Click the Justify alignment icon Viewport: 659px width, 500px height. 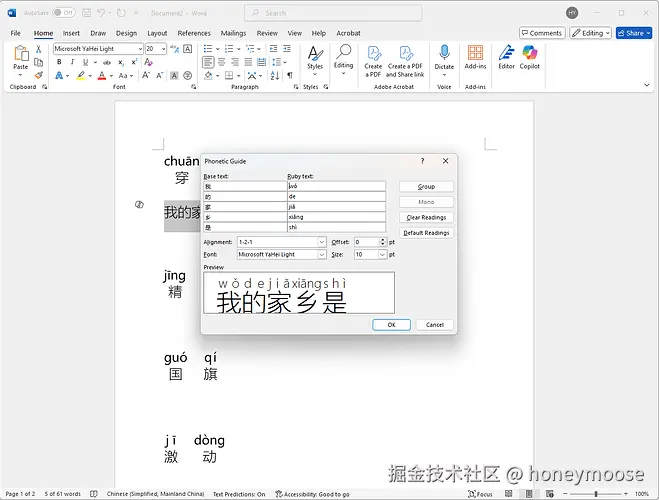pos(248,62)
